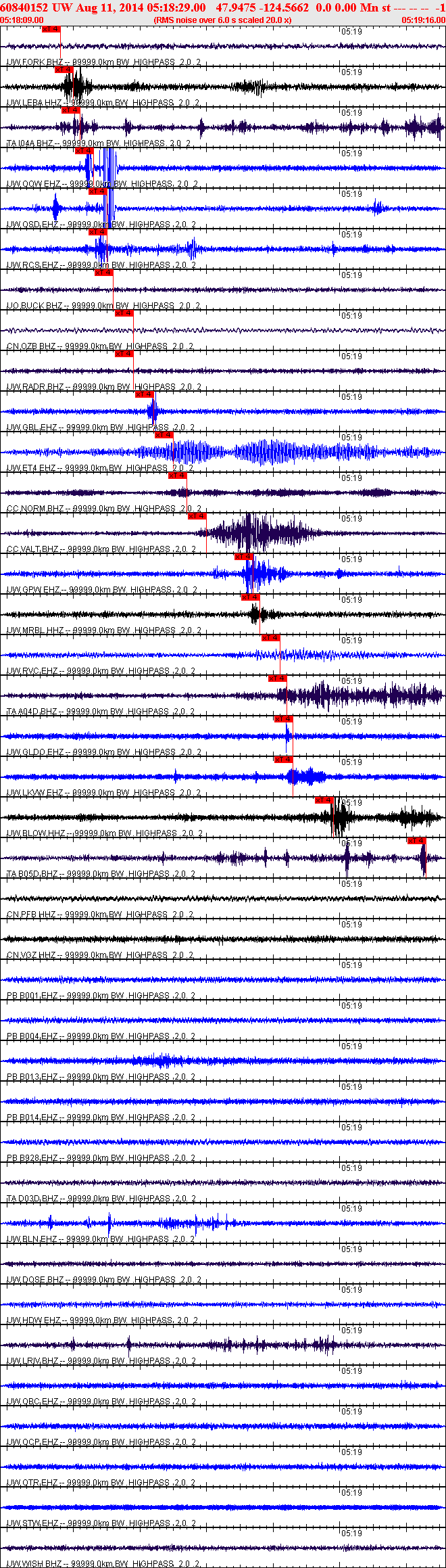Click the pick flag on the UW.RADR.BHZ trace
Viewport: 446px width, 1568px height.
pos(124,354)
